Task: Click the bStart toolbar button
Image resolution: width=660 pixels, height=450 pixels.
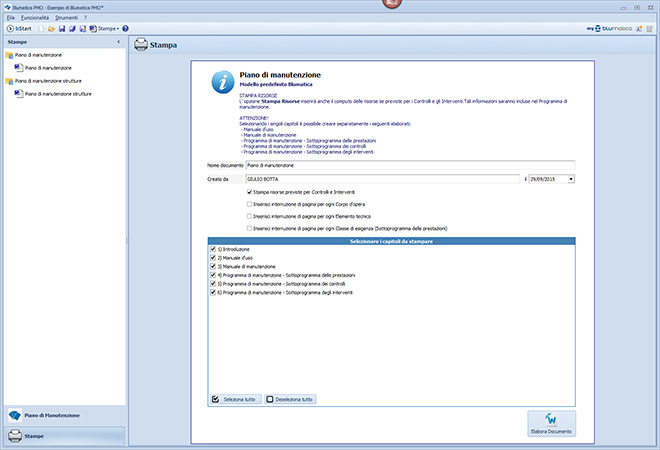Action: click(19, 29)
